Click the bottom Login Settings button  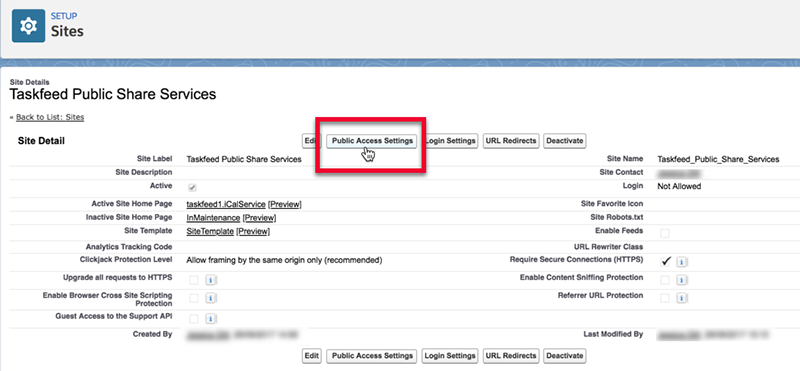pyautogui.click(x=451, y=356)
